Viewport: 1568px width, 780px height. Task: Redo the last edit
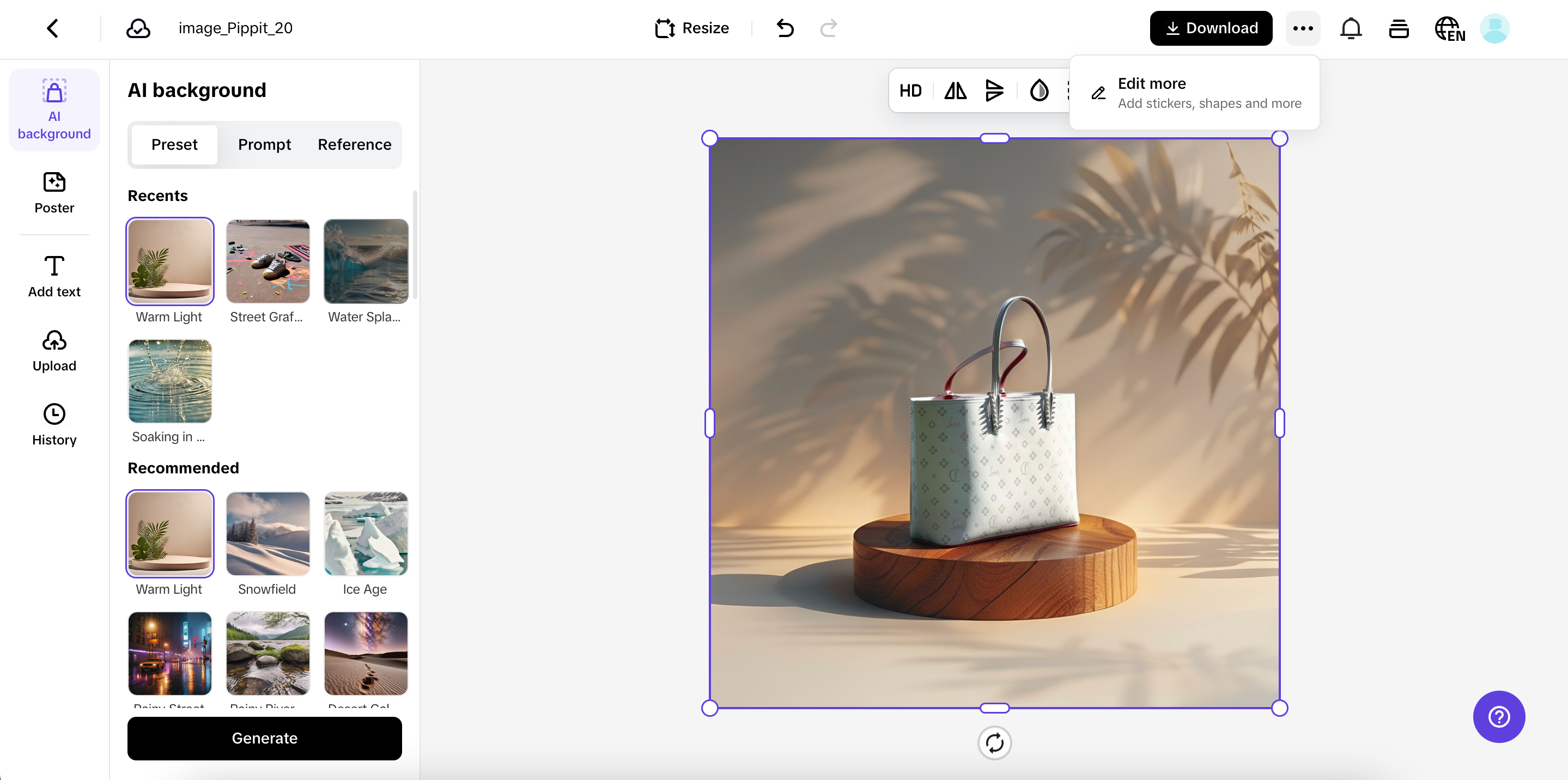pyautogui.click(x=829, y=28)
